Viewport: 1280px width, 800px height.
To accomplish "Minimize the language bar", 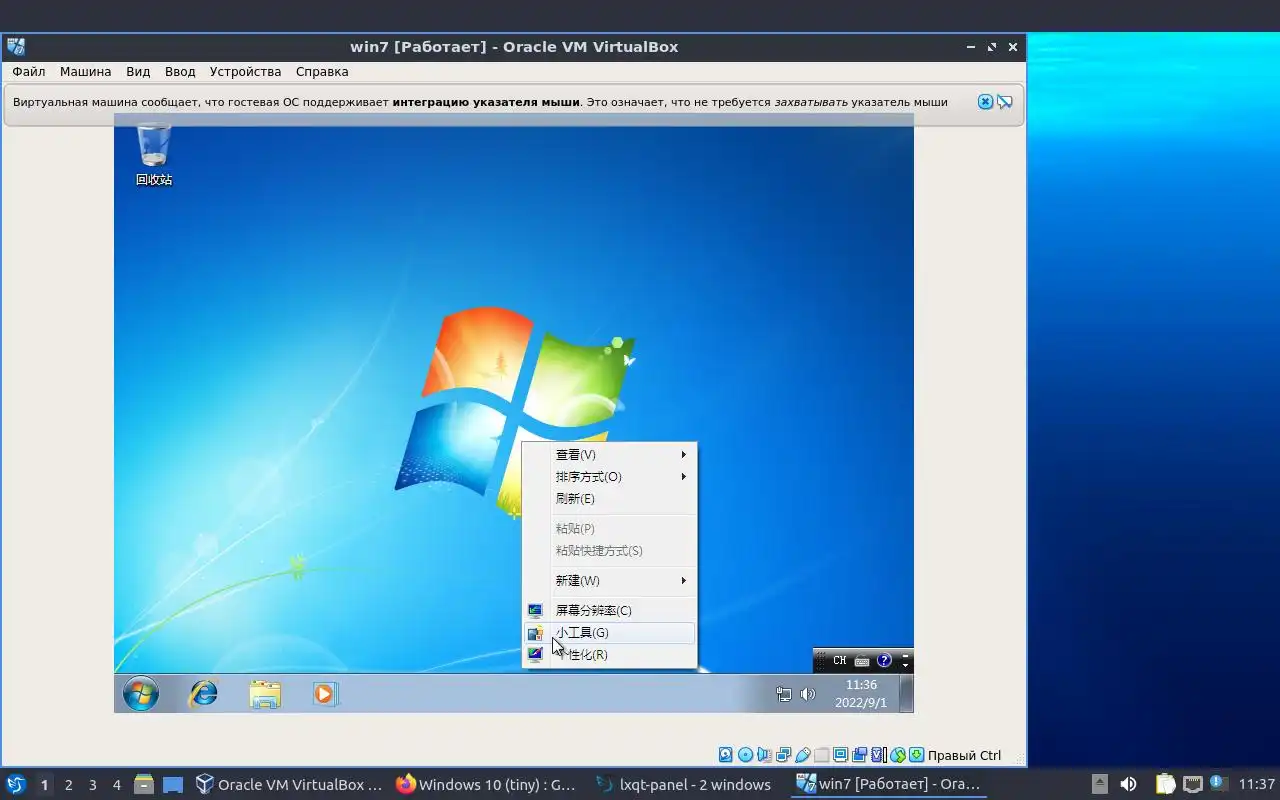I will (x=906, y=656).
